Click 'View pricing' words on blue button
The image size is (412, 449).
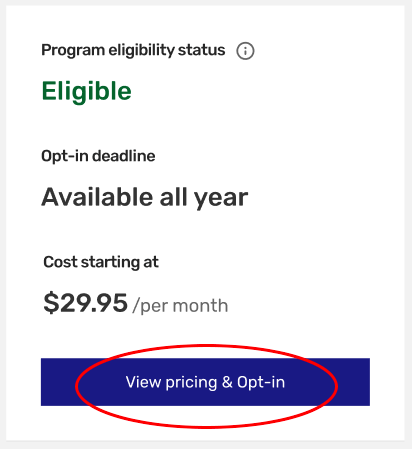coord(171,382)
